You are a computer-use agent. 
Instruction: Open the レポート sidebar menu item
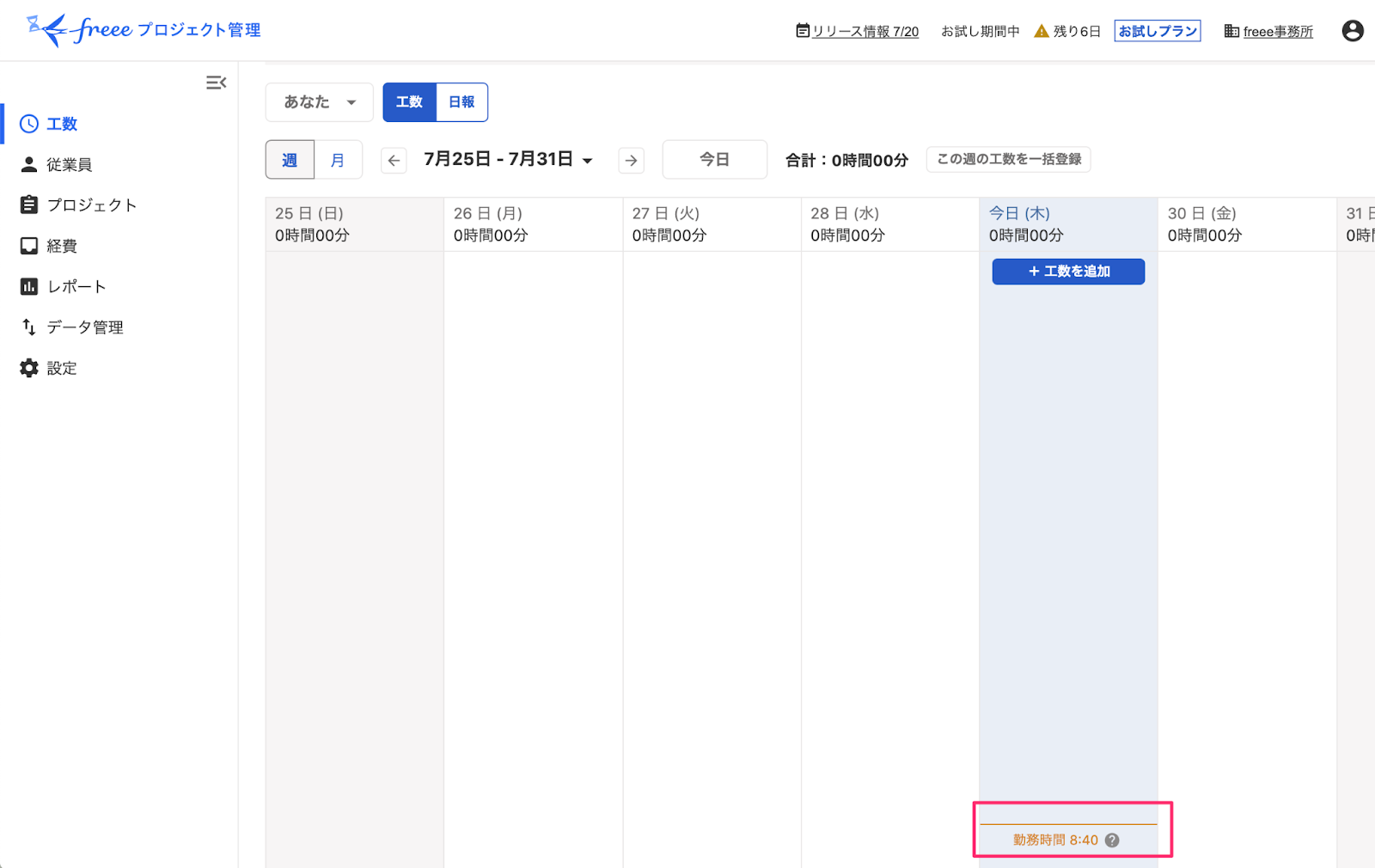[119, 286]
